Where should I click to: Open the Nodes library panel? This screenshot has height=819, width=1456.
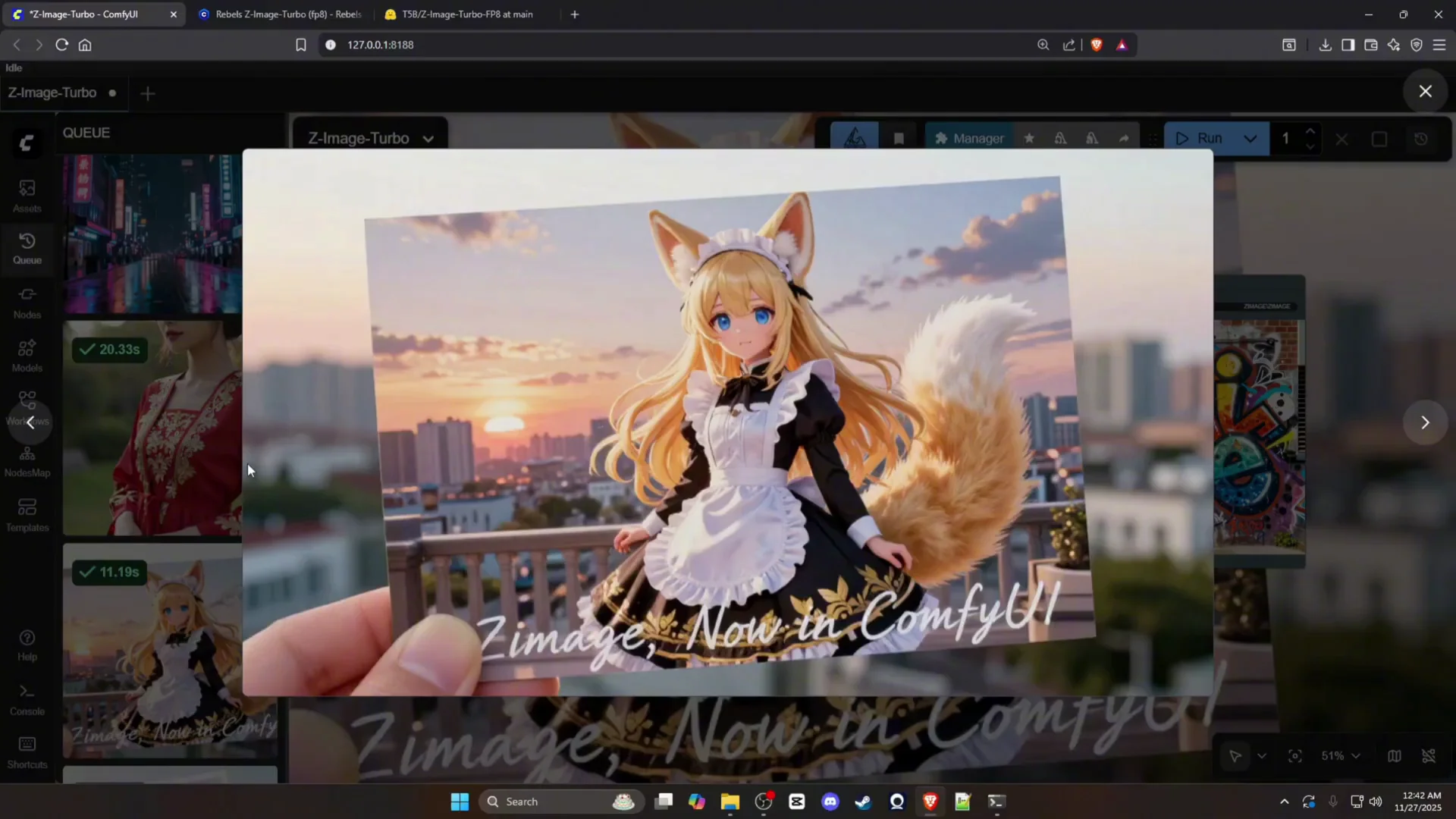tap(27, 302)
